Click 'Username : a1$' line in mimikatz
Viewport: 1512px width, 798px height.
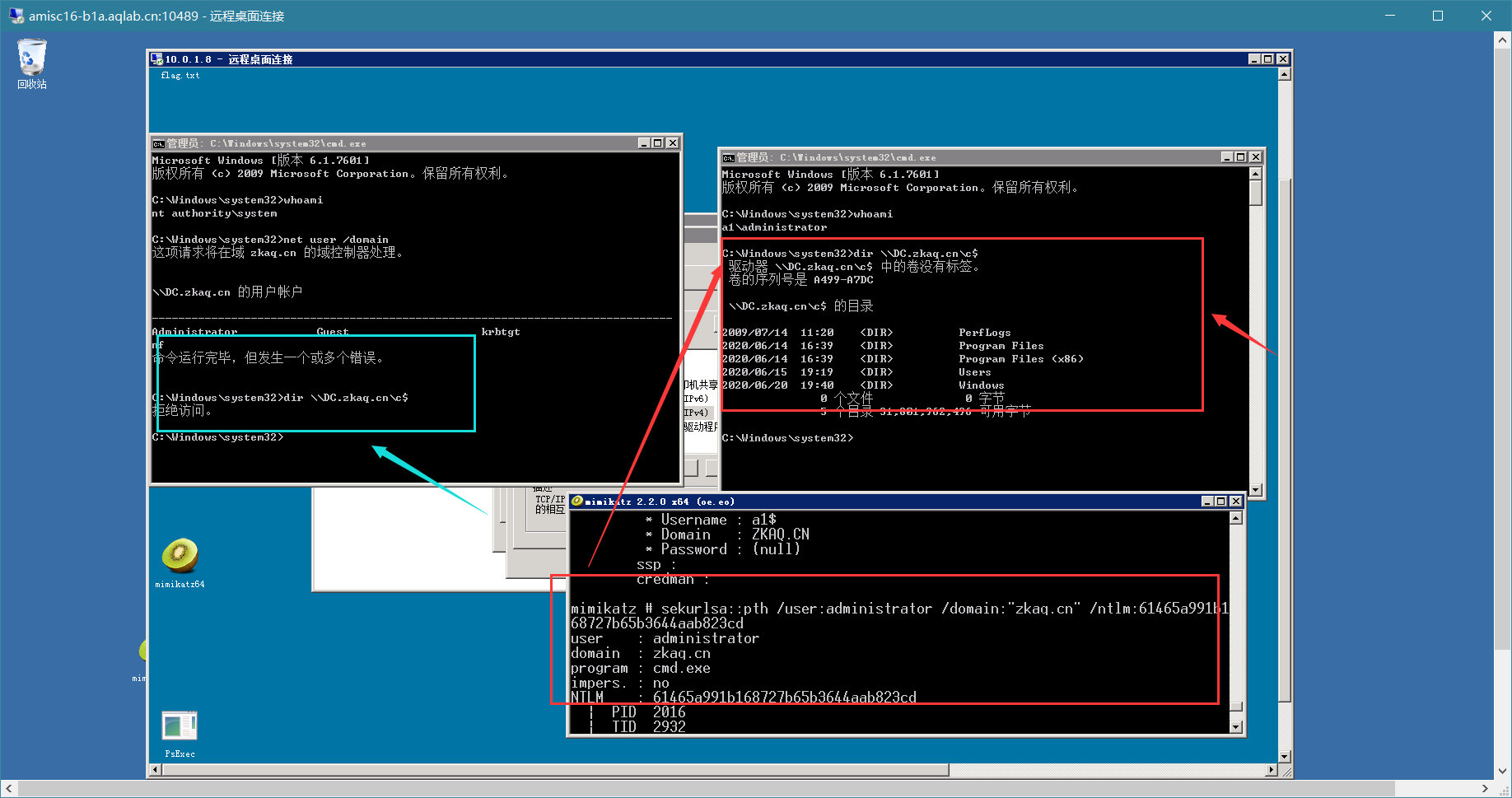711,520
